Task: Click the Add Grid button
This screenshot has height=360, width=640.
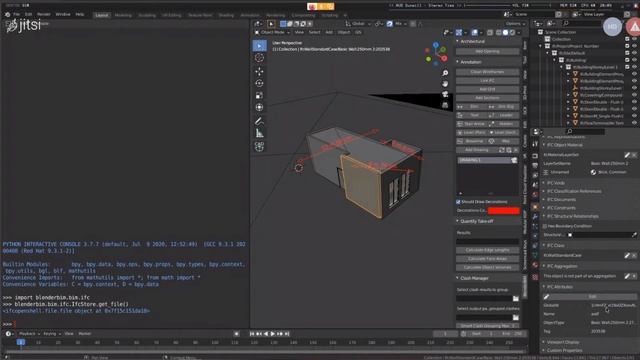Action: [x=487, y=89]
